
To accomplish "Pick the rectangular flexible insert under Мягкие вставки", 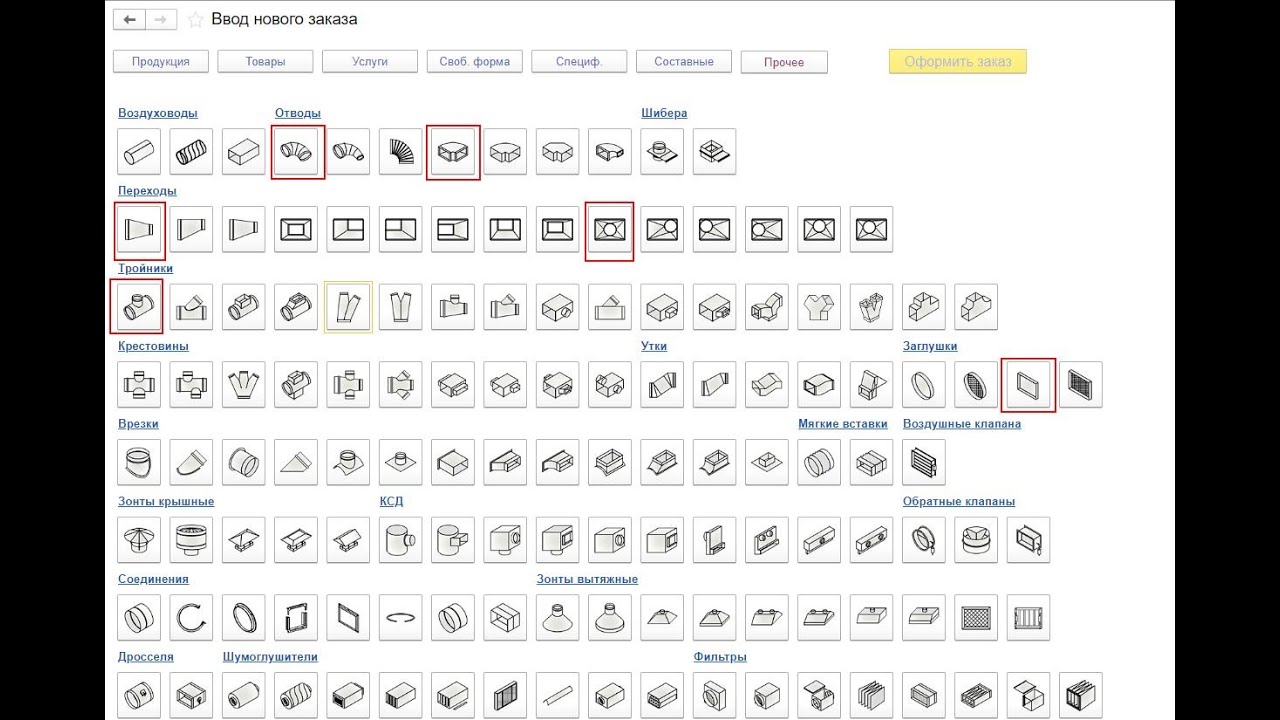I will tap(871, 462).
